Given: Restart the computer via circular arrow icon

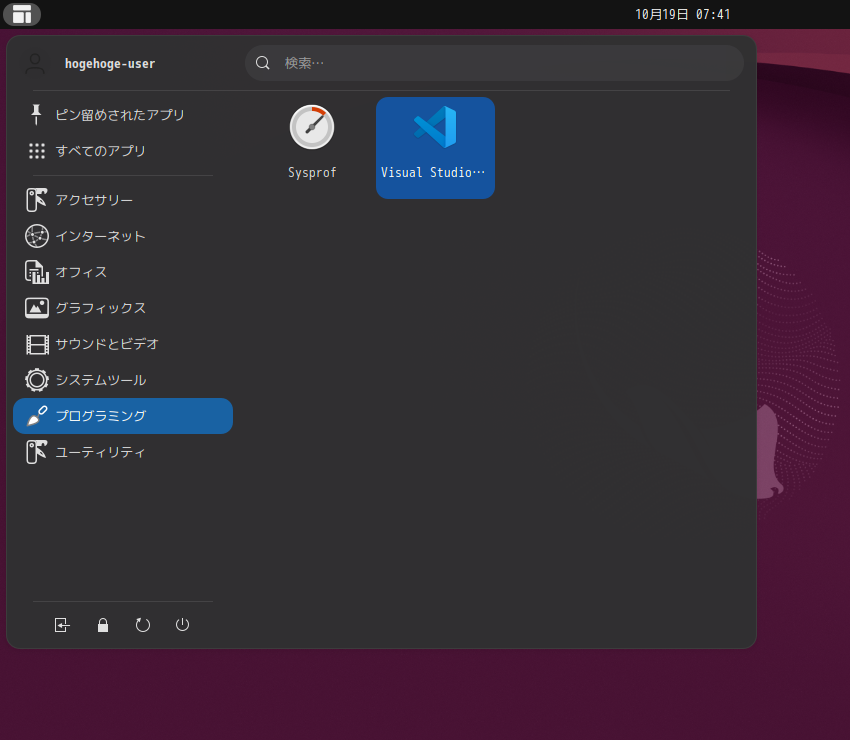Looking at the screenshot, I should 143,625.
